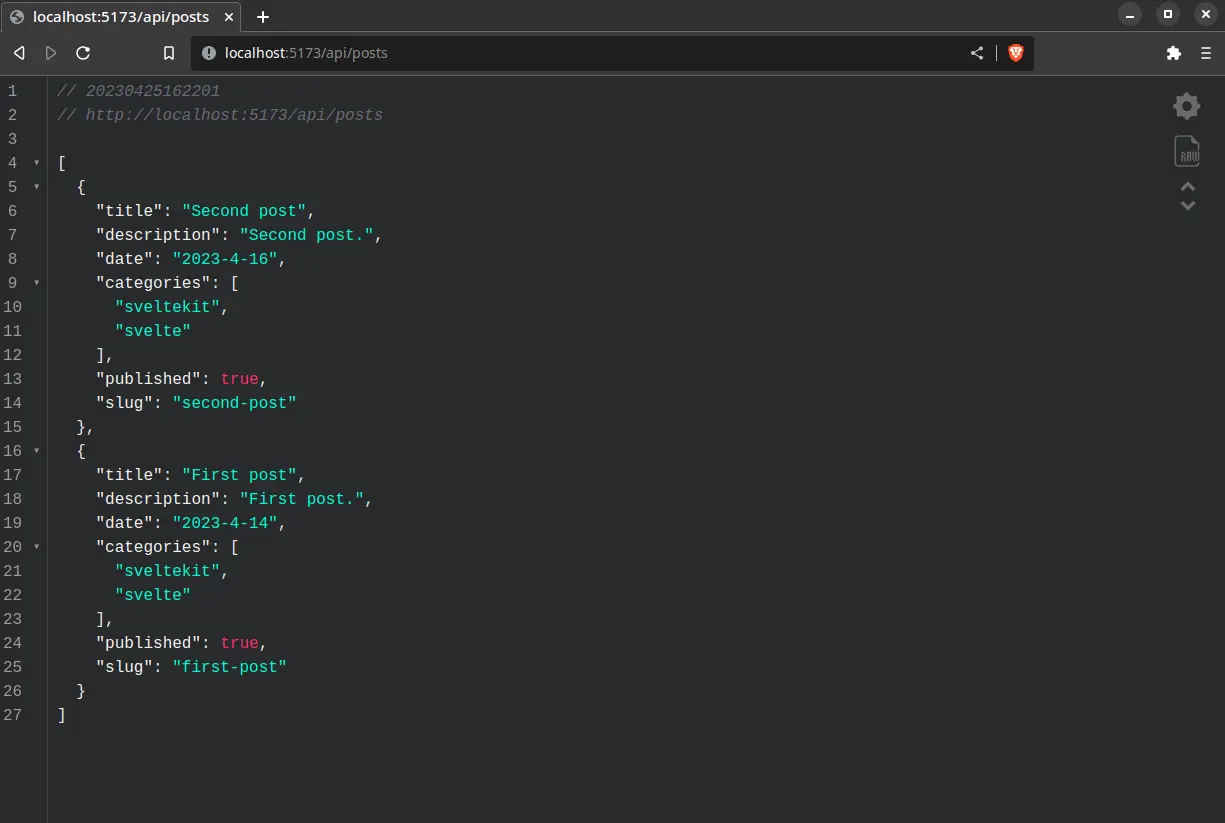The image size is (1225, 823).
Task: Open the browser hamburger menu
Action: point(1206,53)
